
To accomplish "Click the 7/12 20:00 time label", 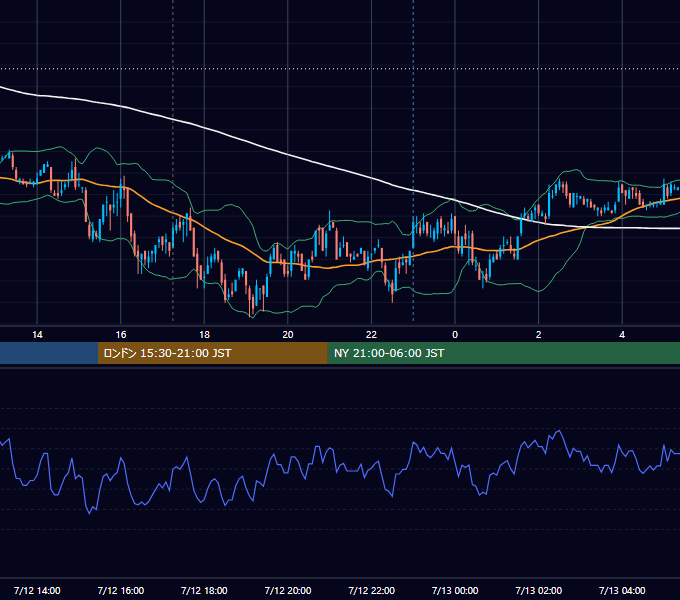I will [288, 590].
